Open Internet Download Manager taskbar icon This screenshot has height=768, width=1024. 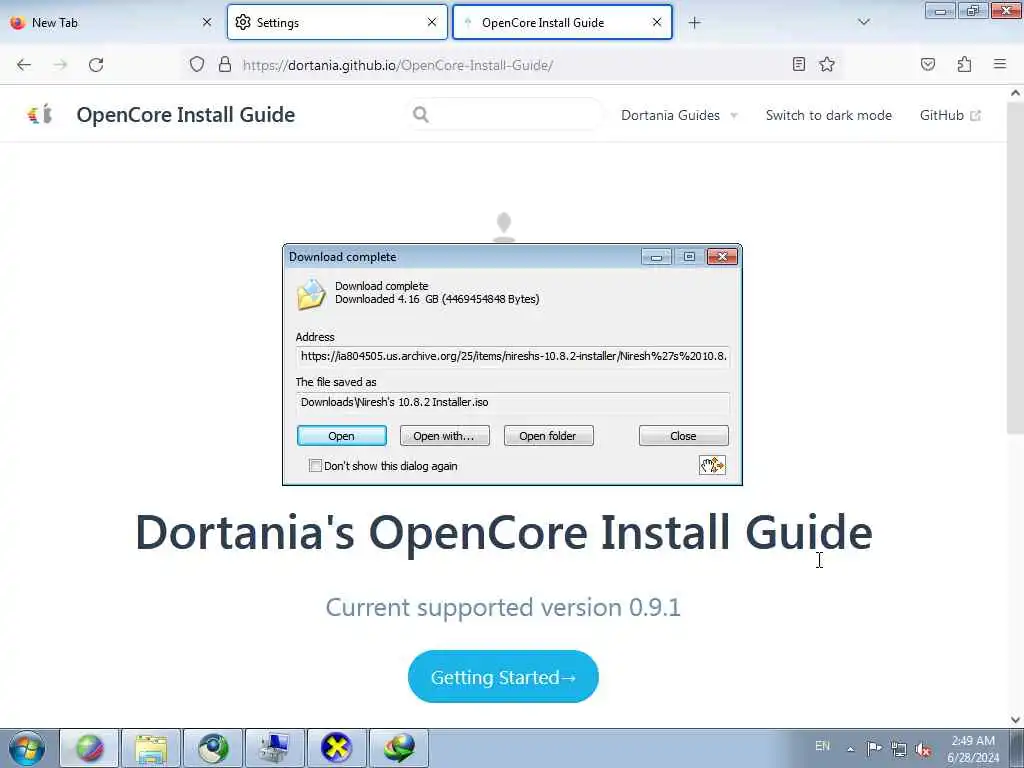(x=398, y=748)
